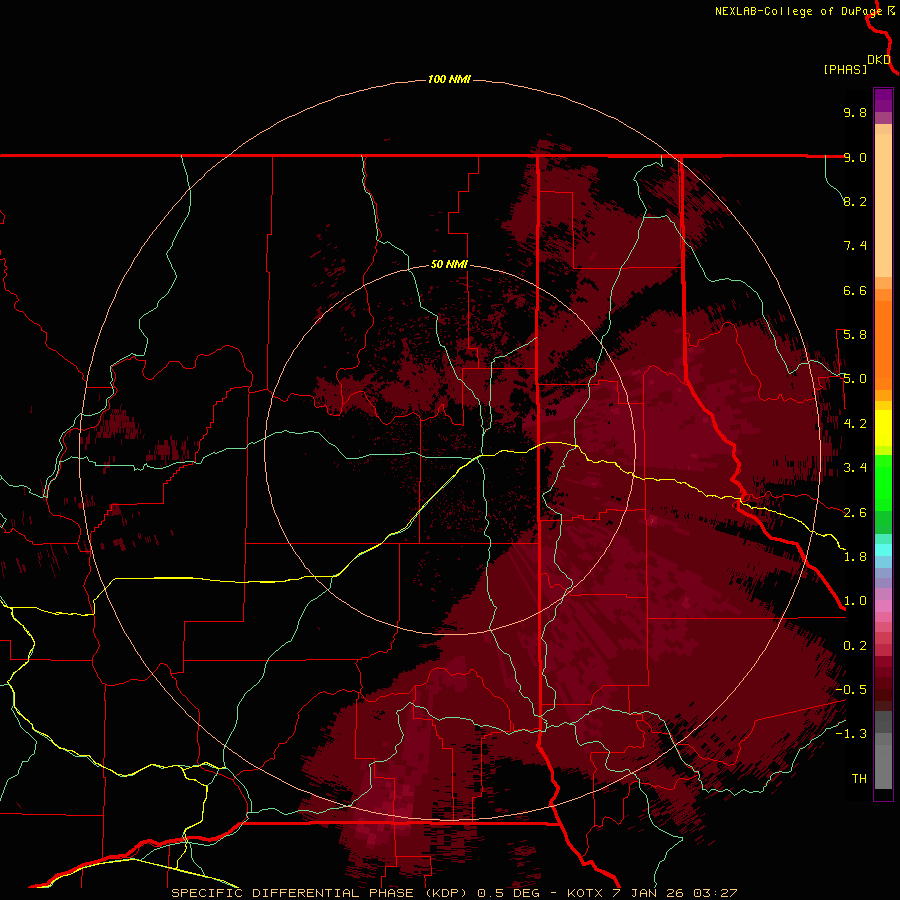The image size is (900, 900).
Task: Click the 9.8 value on color scale
Action: [855, 112]
